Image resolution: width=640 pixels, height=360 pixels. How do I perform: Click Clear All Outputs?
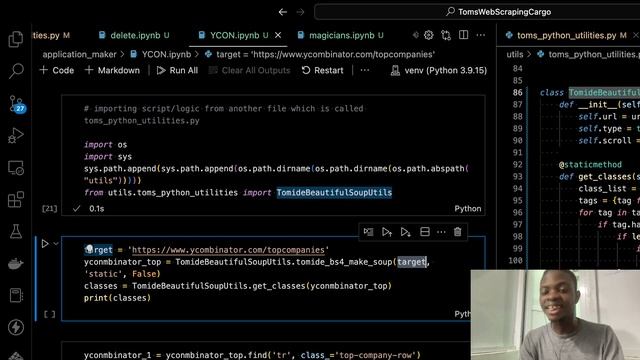coord(249,70)
